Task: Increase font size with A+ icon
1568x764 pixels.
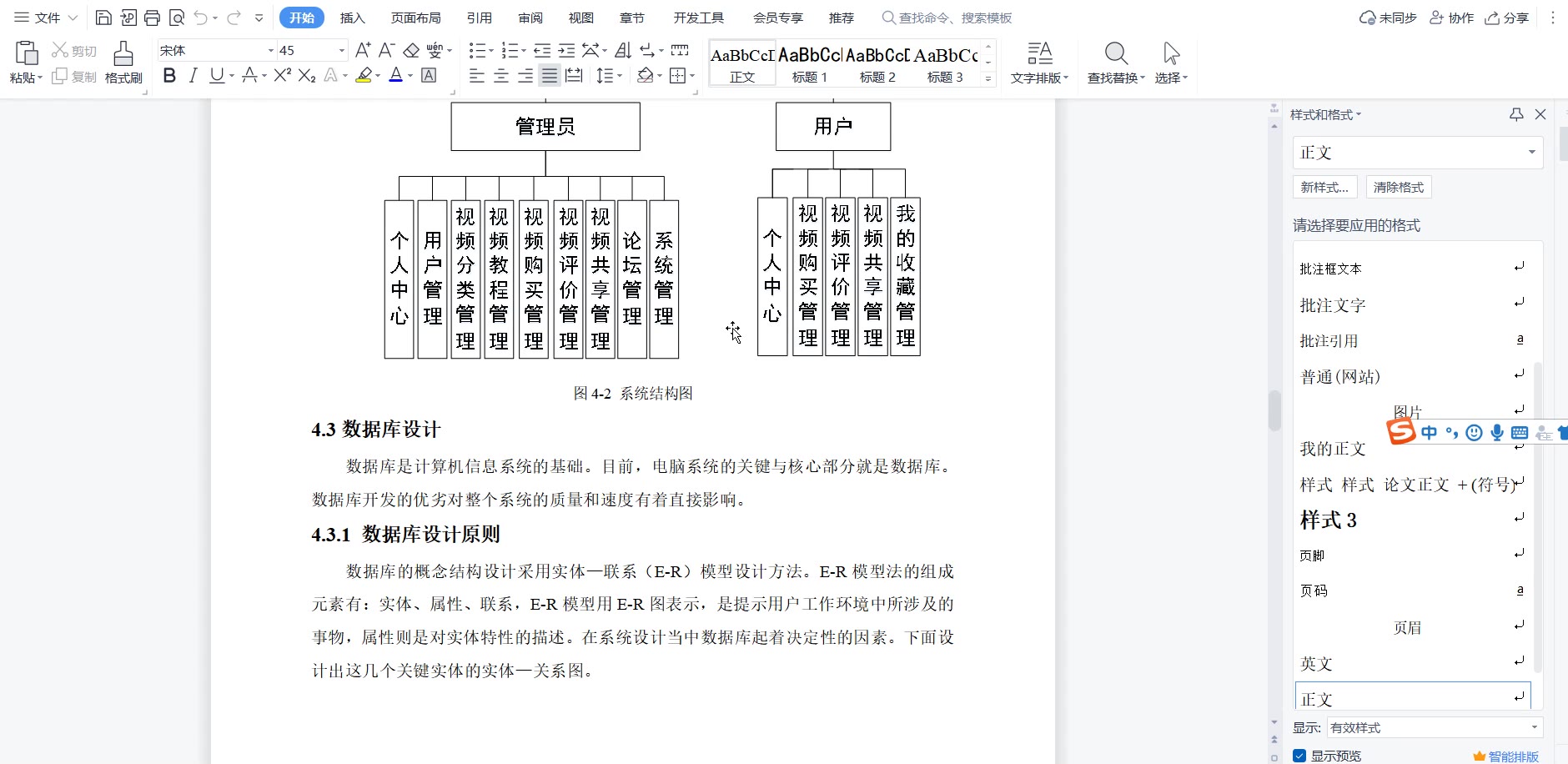Action: (363, 50)
